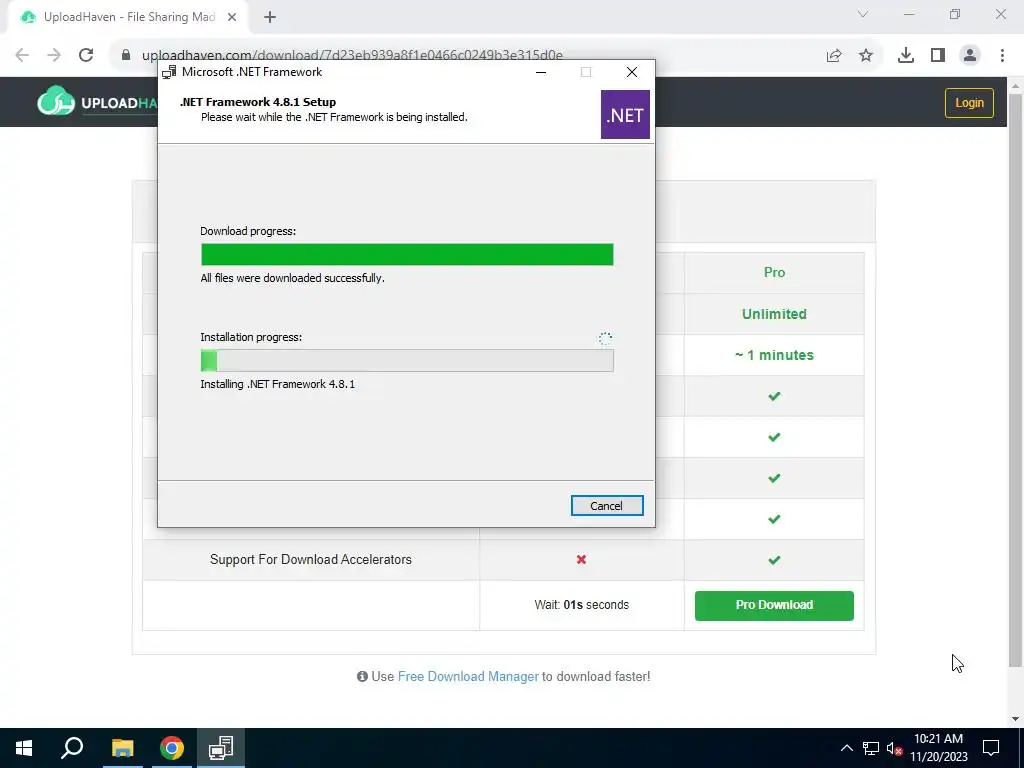The height and width of the screenshot is (768, 1024).
Task: Click 'Installing .NET Framework 4.8.1' status text
Action: [278, 384]
